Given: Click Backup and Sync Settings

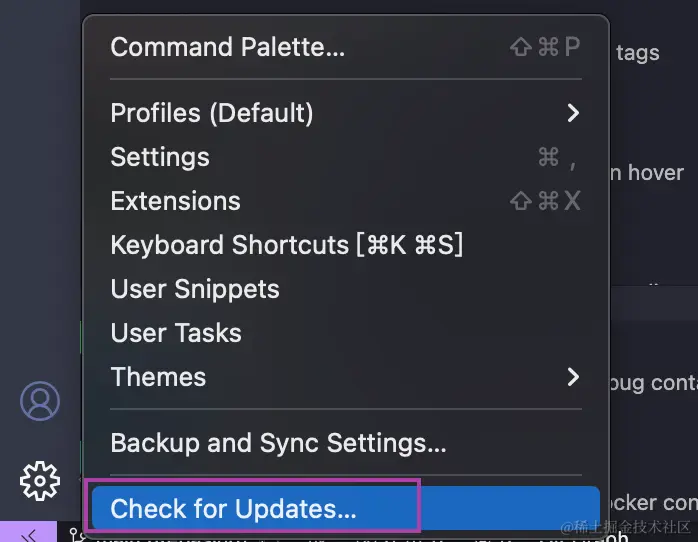Looking at the screenshot, I should pos(278,442).
